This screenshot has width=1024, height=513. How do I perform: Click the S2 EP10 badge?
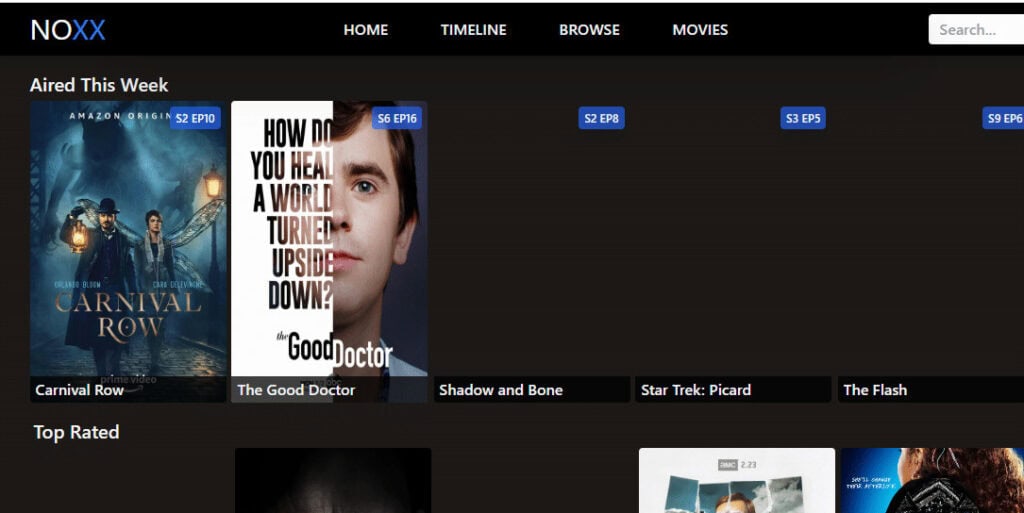point(195,118)
